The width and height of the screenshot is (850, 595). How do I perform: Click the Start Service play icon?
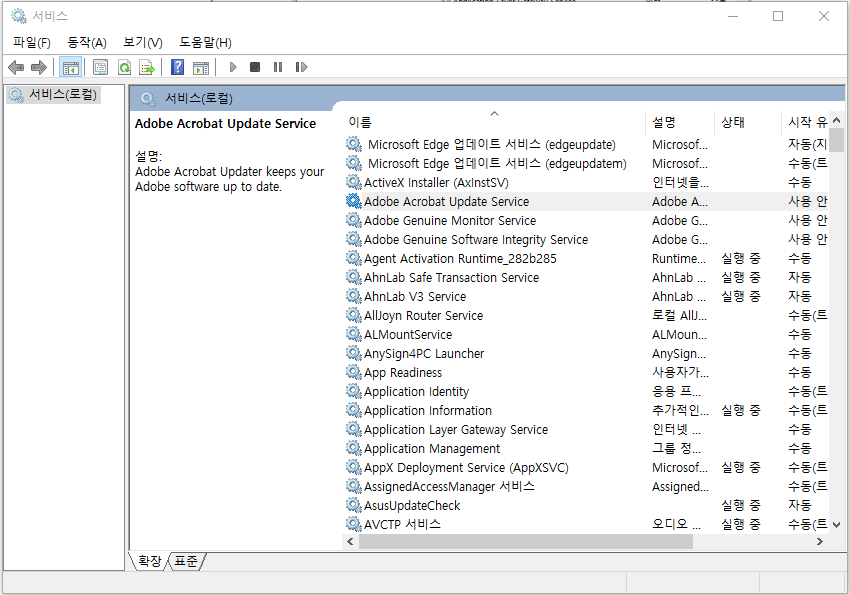coord(233,67)
